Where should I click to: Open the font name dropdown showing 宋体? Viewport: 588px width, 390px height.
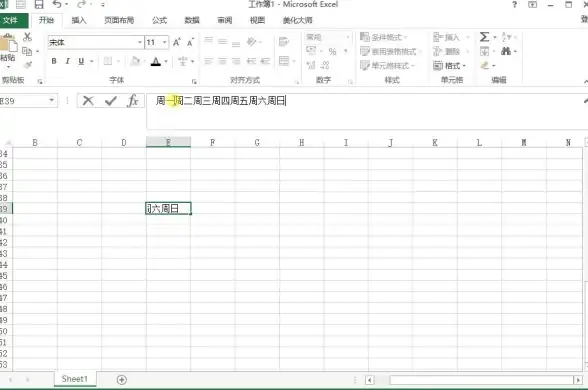[x=140, y=42]
